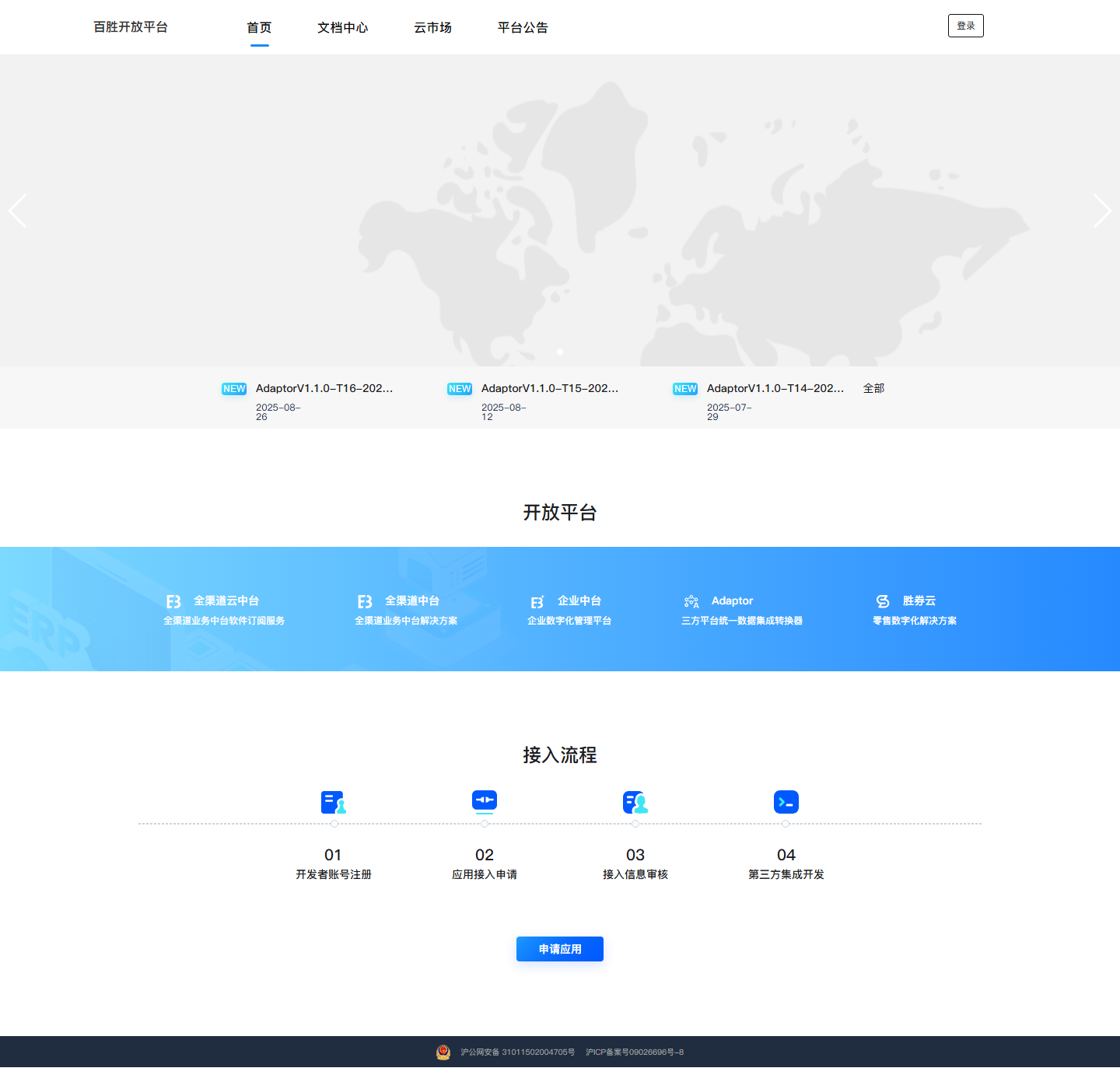The image size is (1120, 1089).
Task: Go to previous carousel slide arrow
Action: click(18, 211)
